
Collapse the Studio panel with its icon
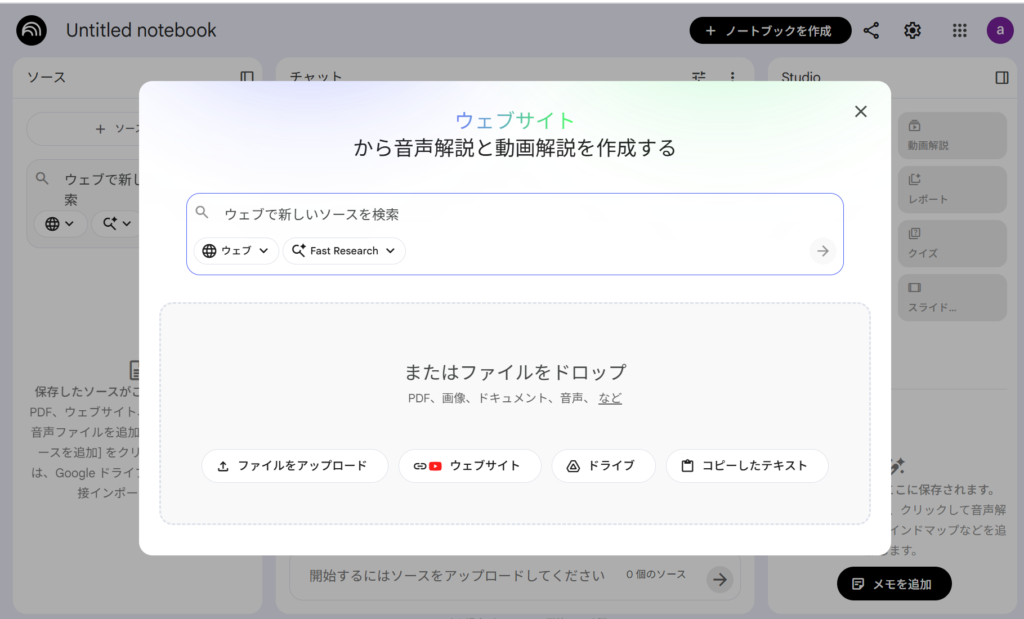[x=1002, y=78]
